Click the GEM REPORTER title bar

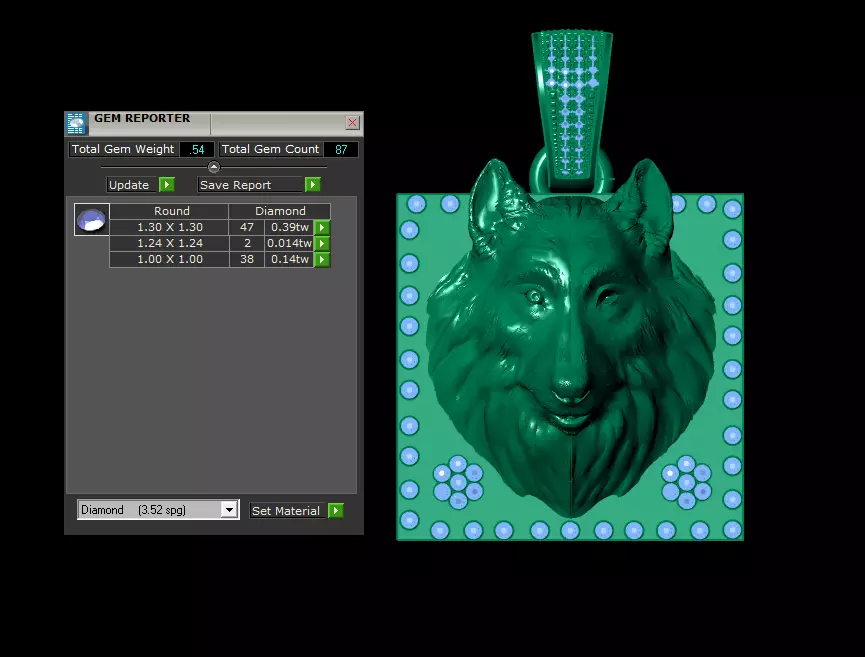[215, 124]
